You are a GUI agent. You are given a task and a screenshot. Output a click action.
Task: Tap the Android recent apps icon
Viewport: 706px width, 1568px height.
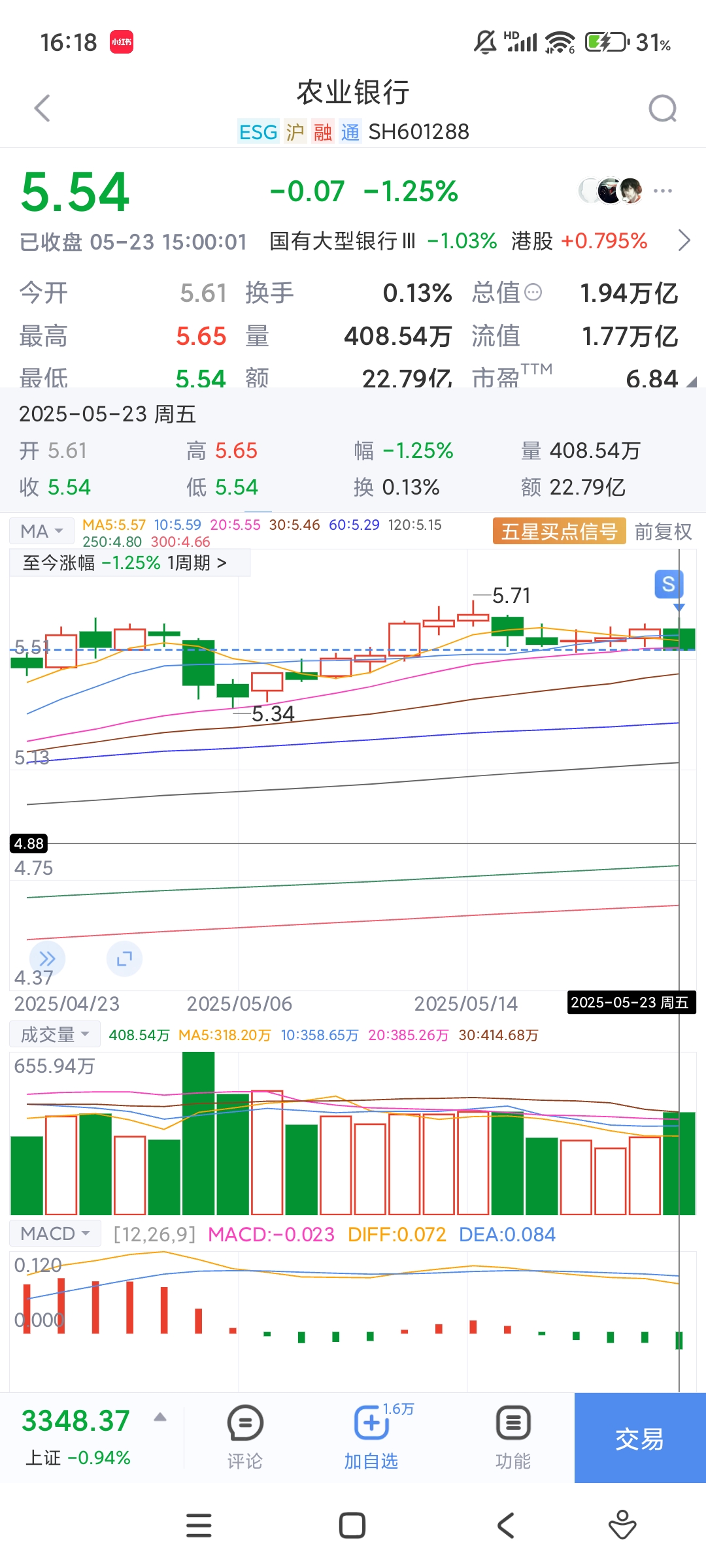coord(199,1526)
